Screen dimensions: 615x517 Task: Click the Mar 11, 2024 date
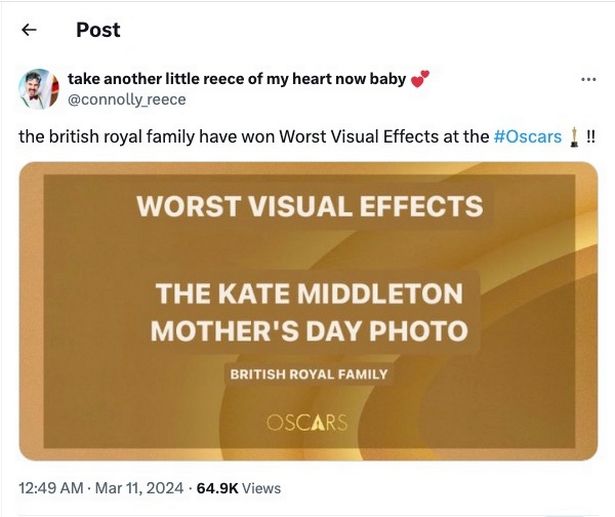pyautogui.click(x=140, y=488)
